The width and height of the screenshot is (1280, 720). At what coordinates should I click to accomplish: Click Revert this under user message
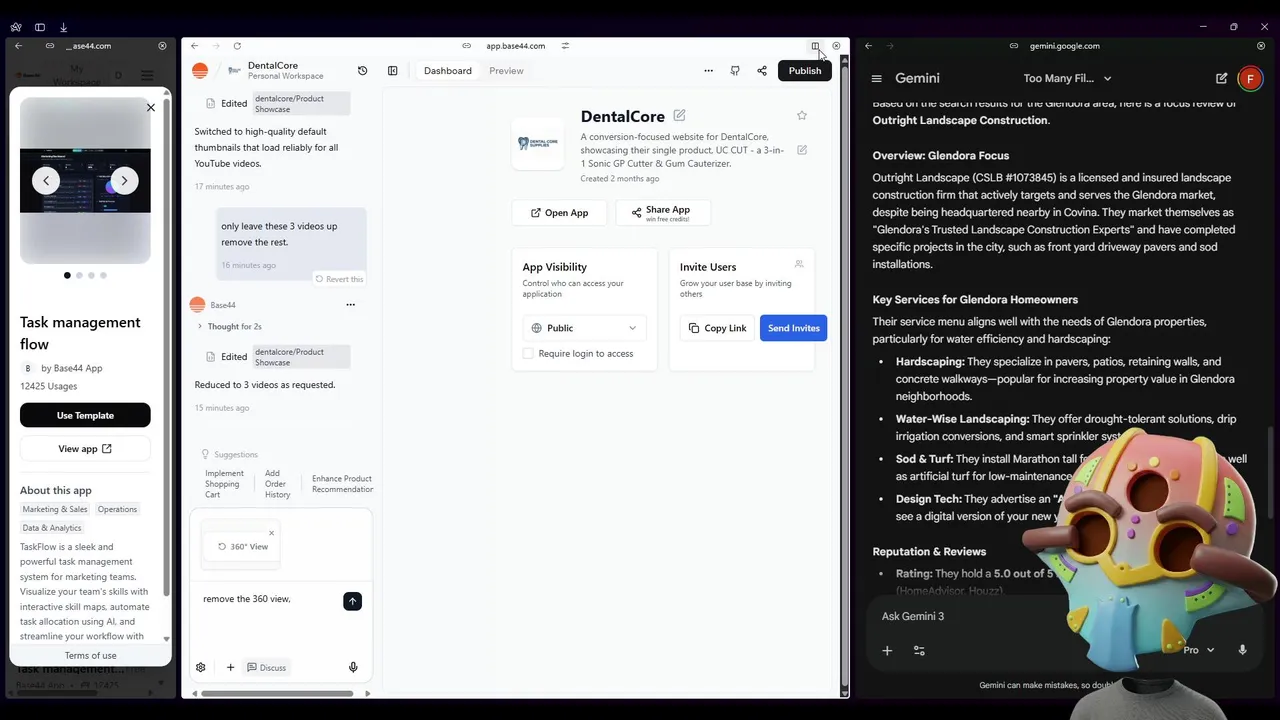coord(339,279)
